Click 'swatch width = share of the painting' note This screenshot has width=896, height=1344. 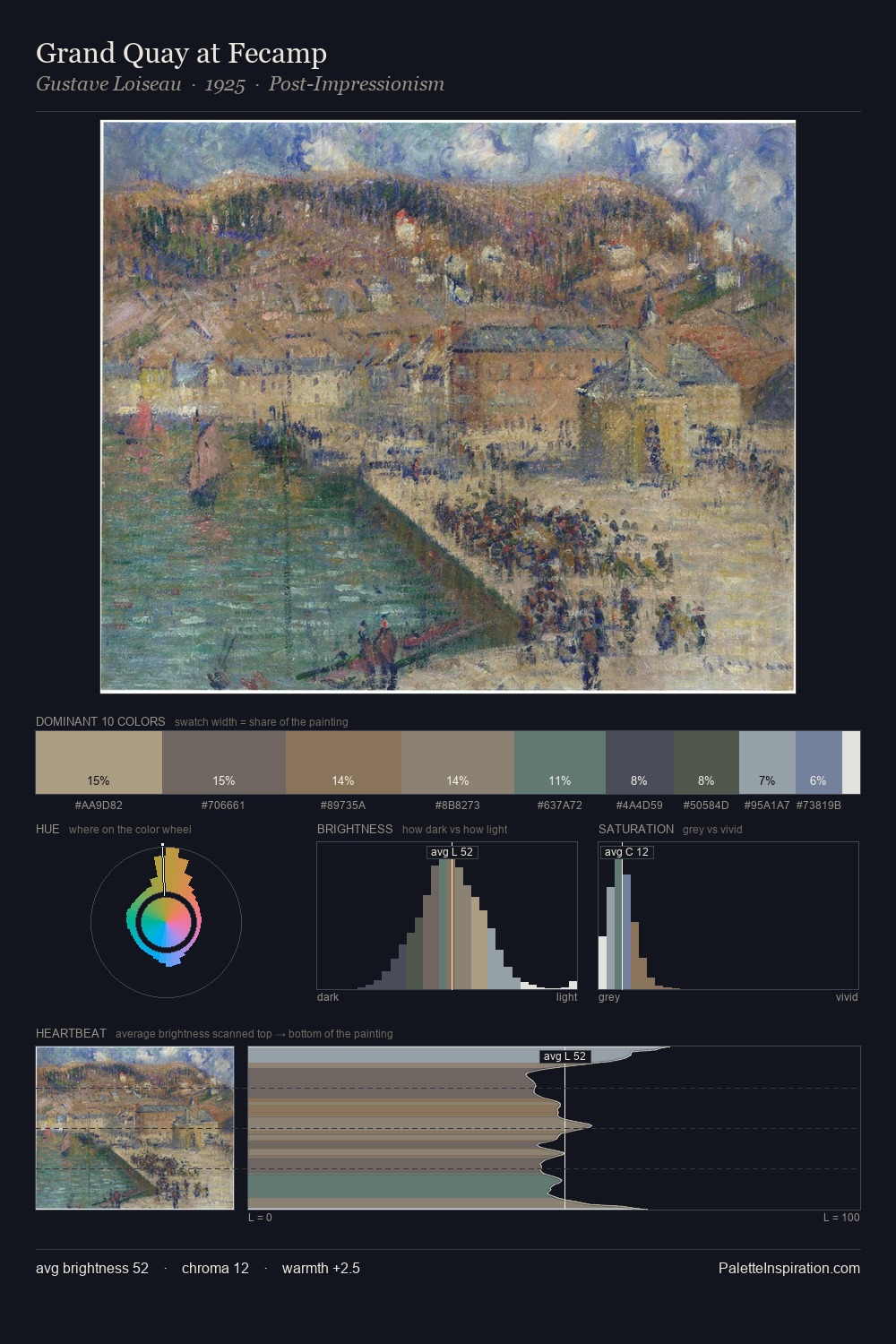click(262, 722)
